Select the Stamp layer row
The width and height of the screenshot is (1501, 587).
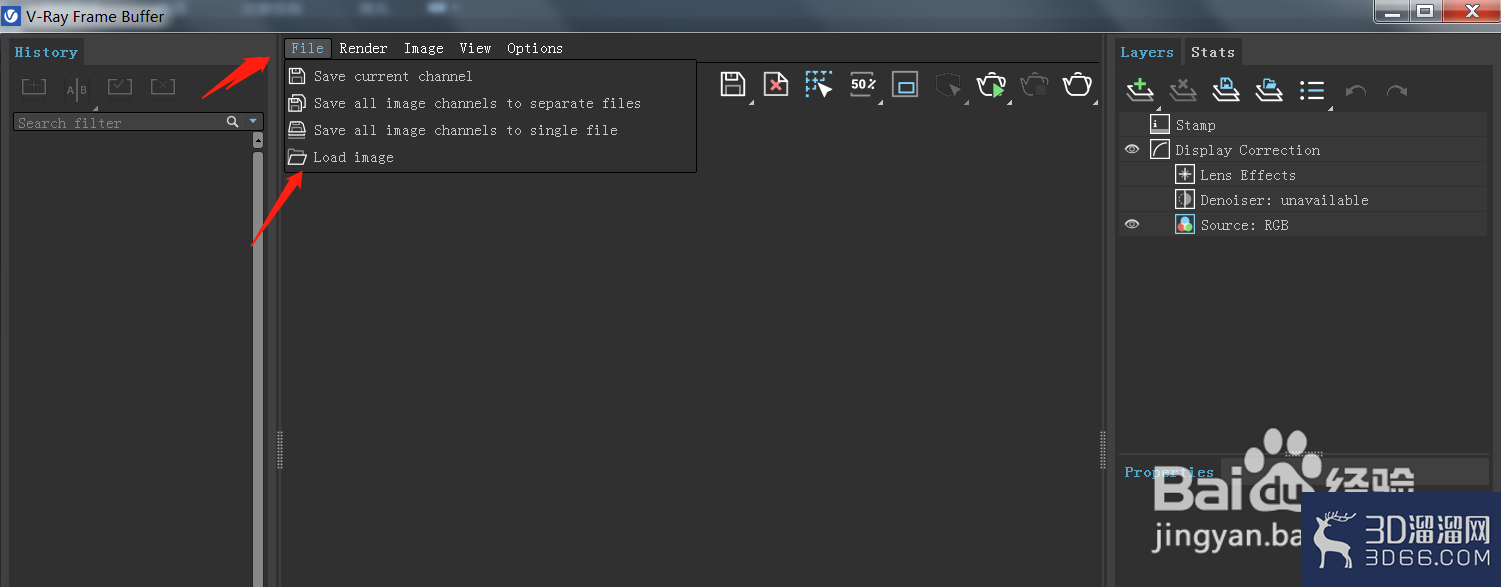(x=1303, y=125)
